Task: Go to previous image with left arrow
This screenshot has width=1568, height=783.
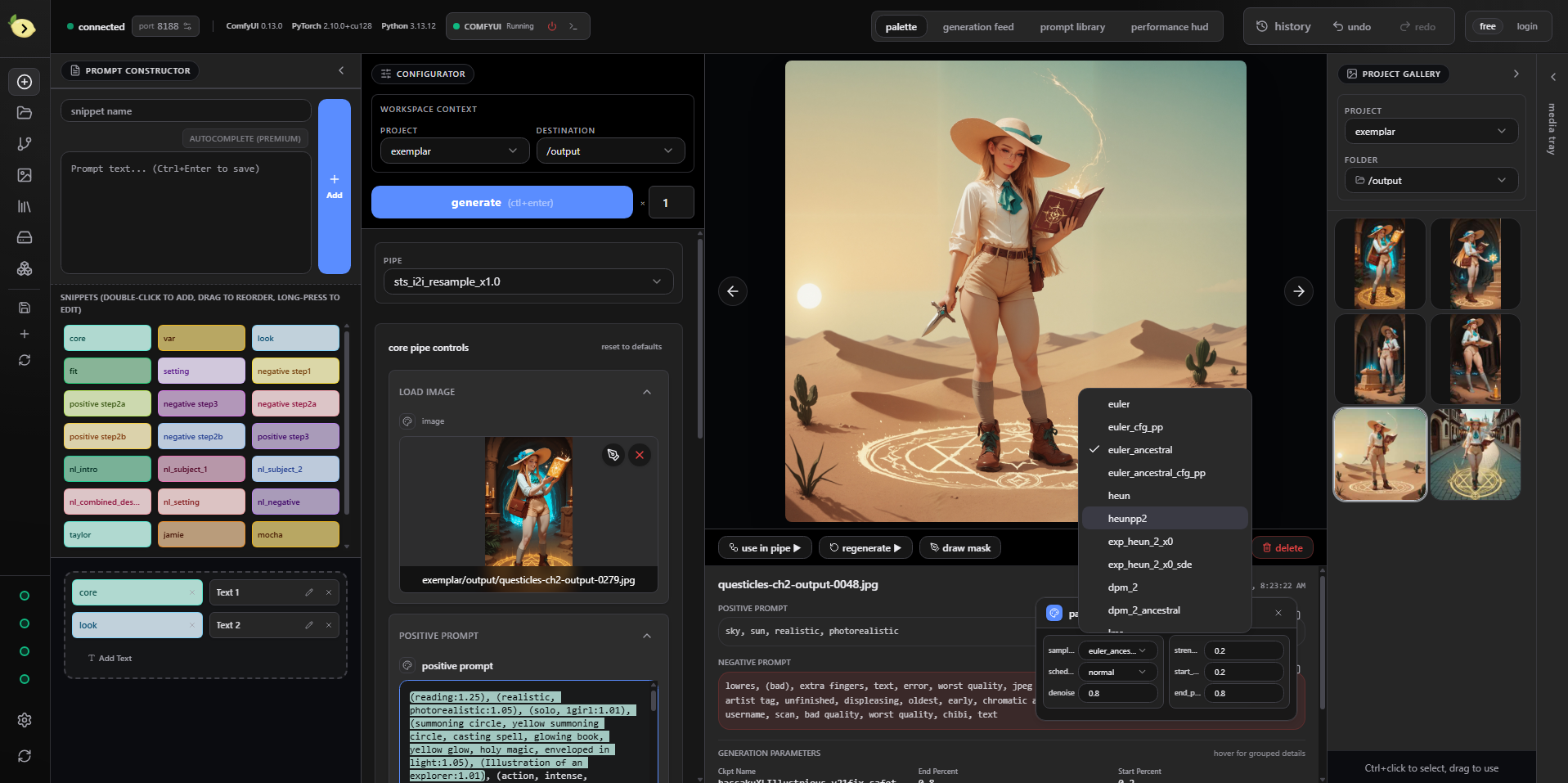Action: click(732, 291)
